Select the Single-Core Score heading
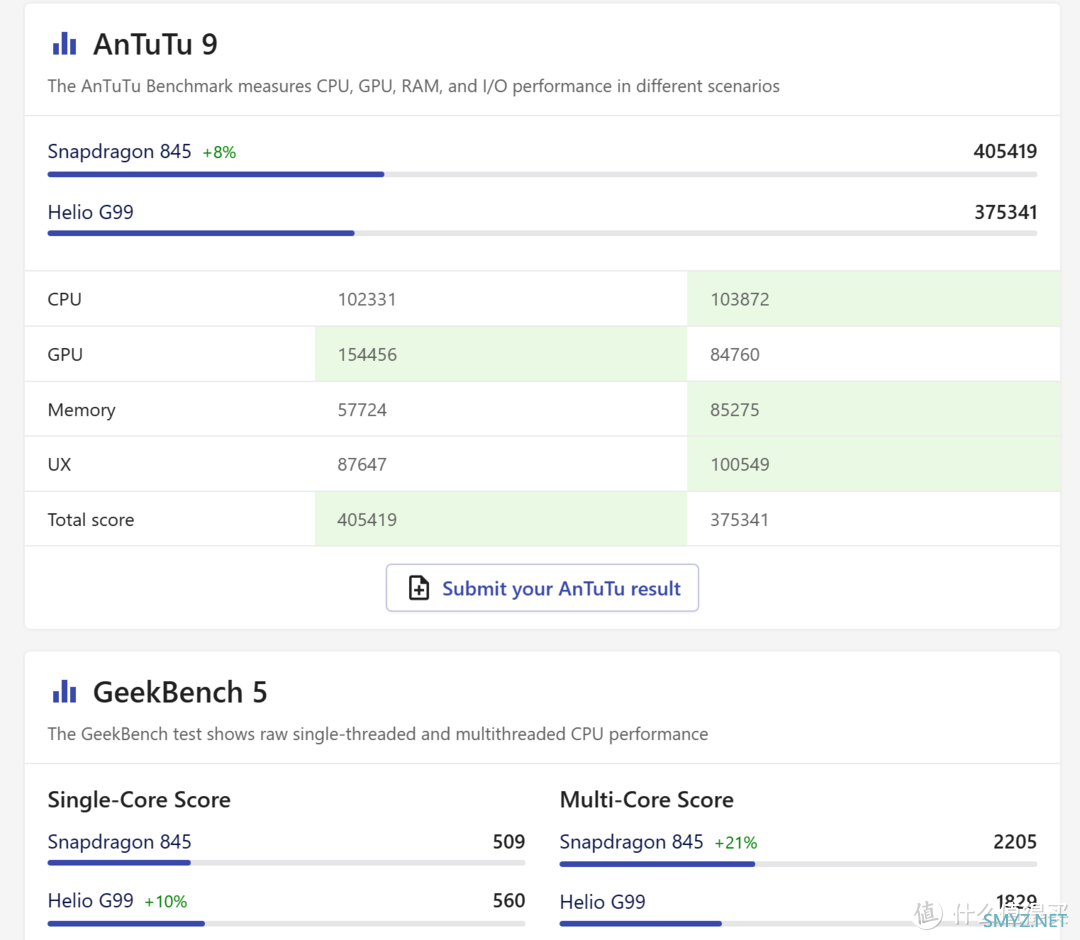The height and width of the screenshot is (940, 1080). tap(139, 800)
